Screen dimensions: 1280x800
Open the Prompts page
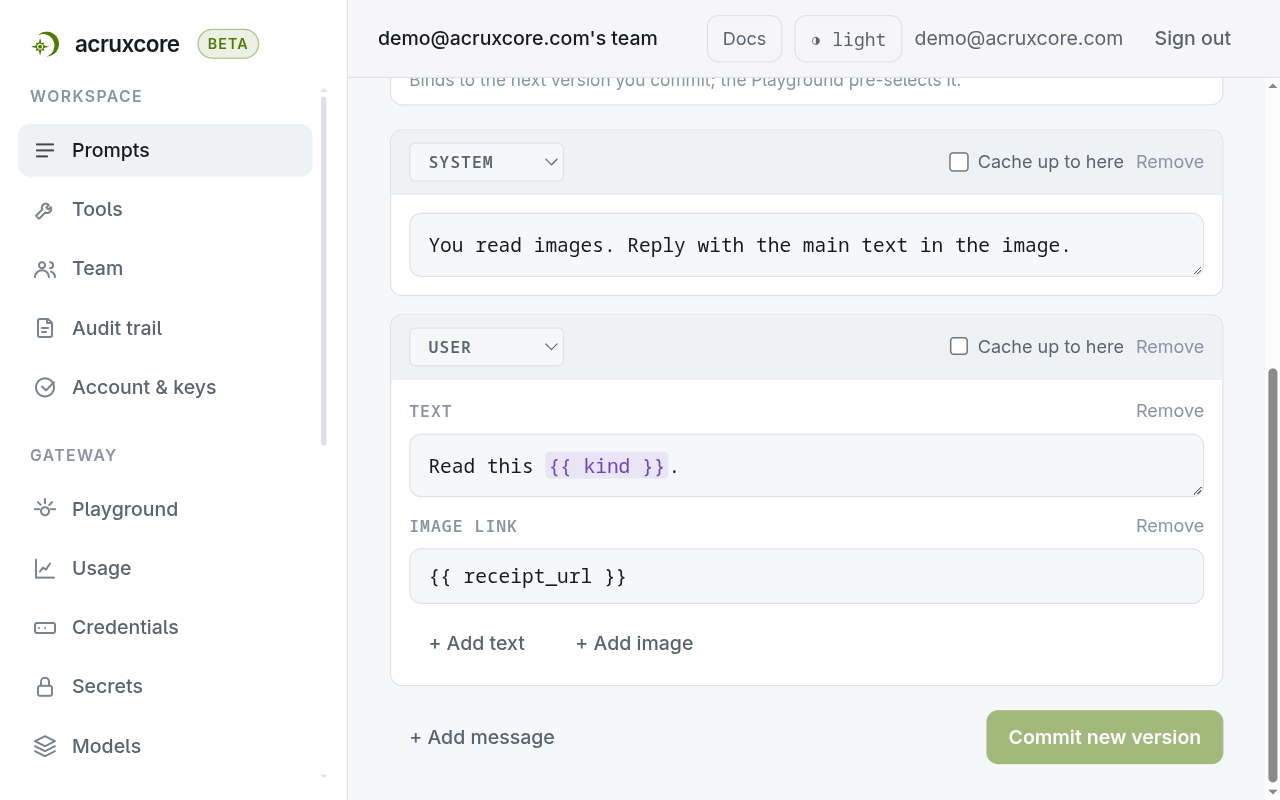pos(165,150)
